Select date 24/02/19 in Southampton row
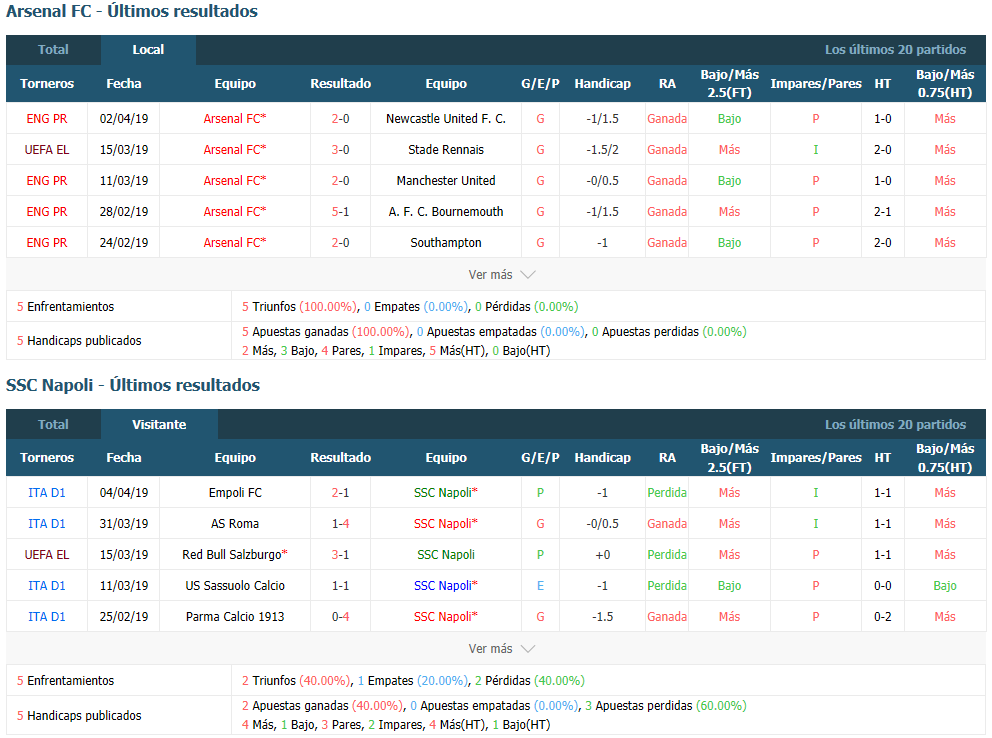Image resolution: width=992 pixels, height=738 pixels. click(x=124, y=243)
